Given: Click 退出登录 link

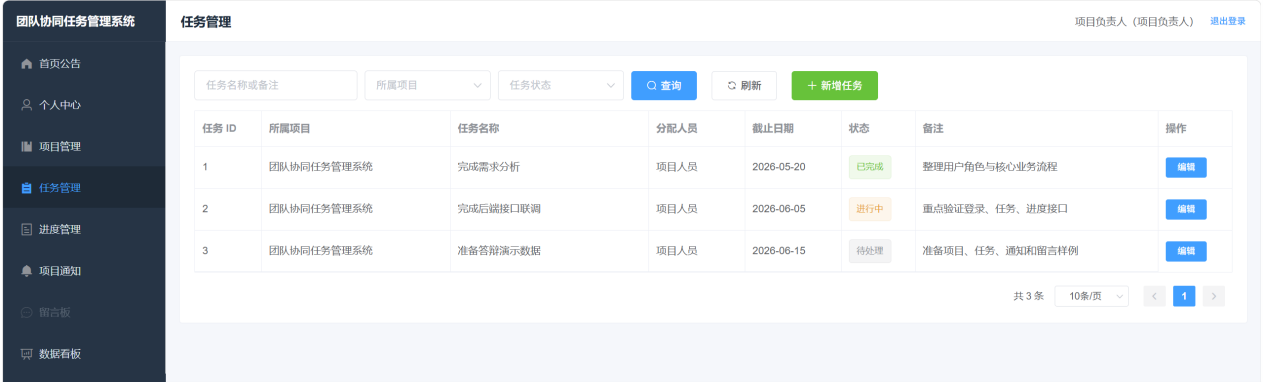Looking at the screenshot, I should click(x=1227, y=21).
